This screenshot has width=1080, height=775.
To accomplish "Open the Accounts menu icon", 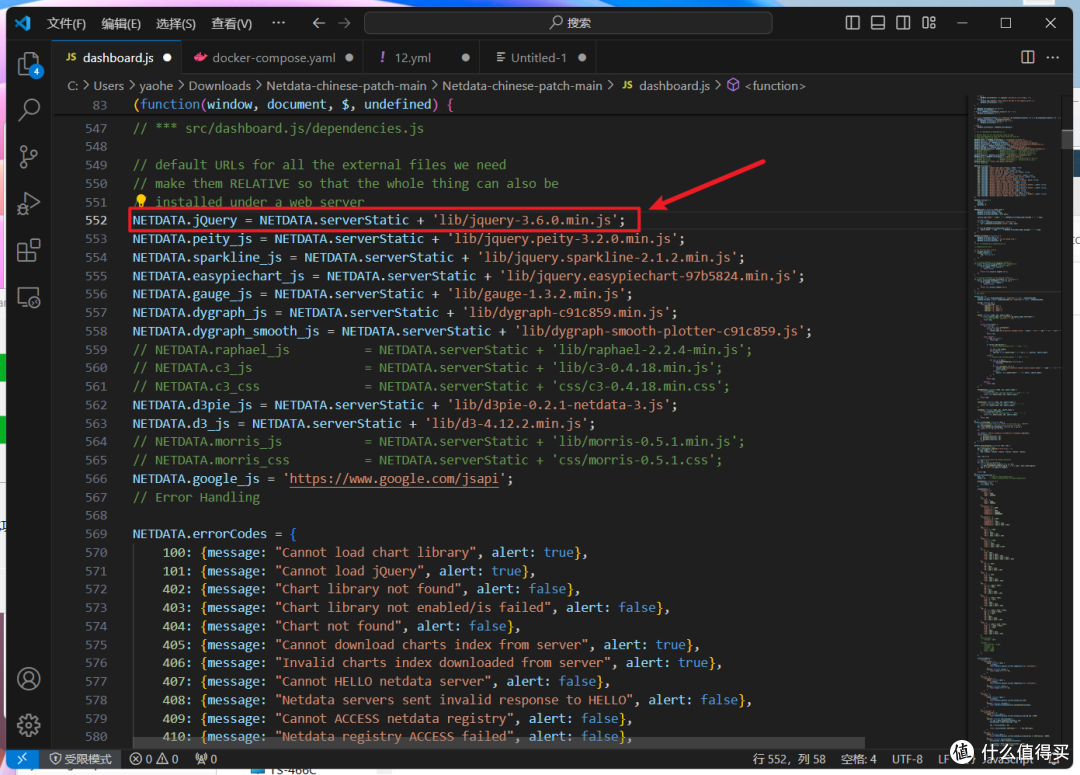I will [29, 679].
